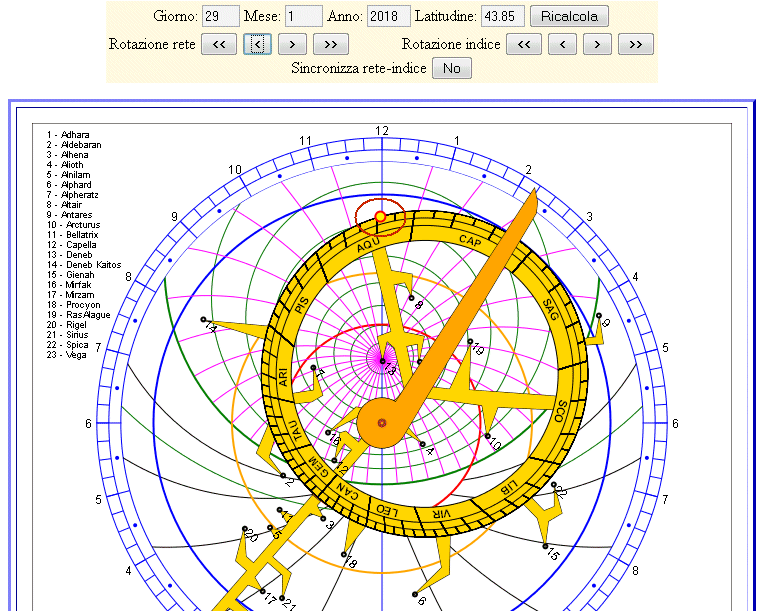
Task: Click the Giorno input field
Action: (220, 16)
